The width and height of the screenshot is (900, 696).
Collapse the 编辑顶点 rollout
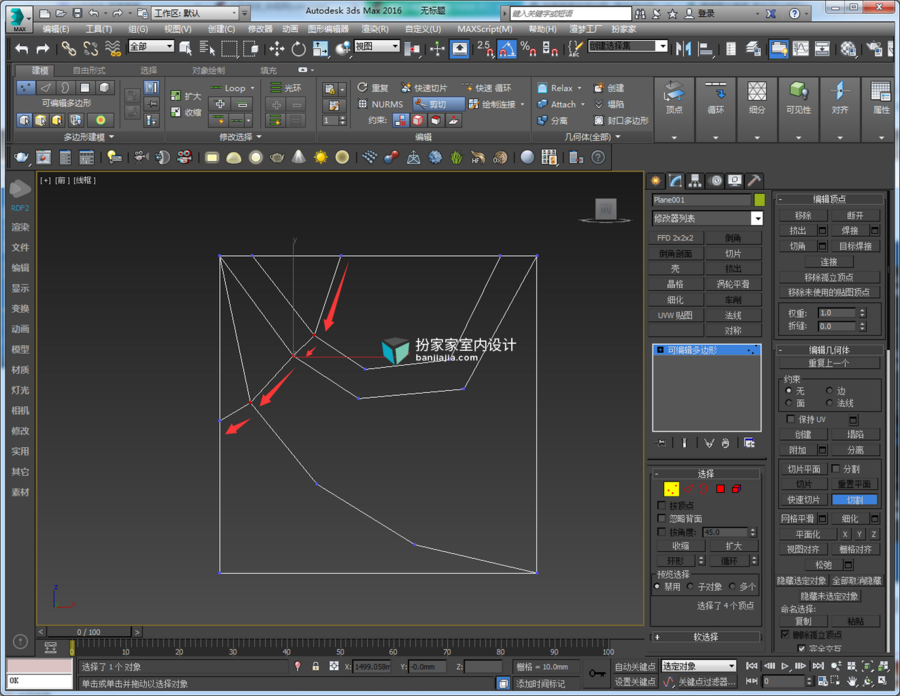(x=829, y=199)
